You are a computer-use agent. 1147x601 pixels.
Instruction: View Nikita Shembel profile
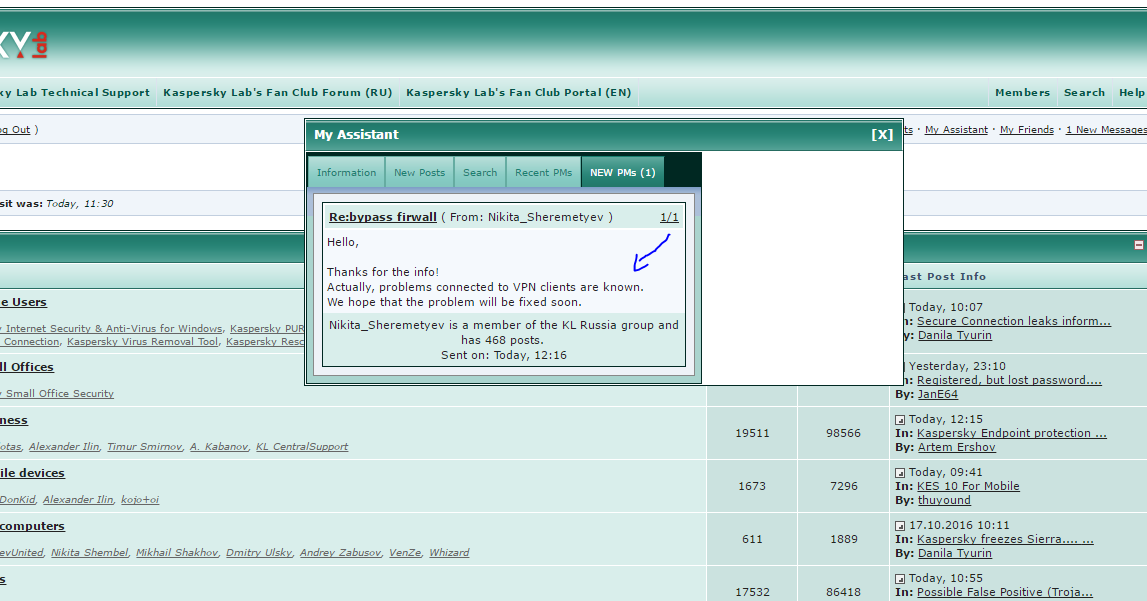click(x=89, y=553)
